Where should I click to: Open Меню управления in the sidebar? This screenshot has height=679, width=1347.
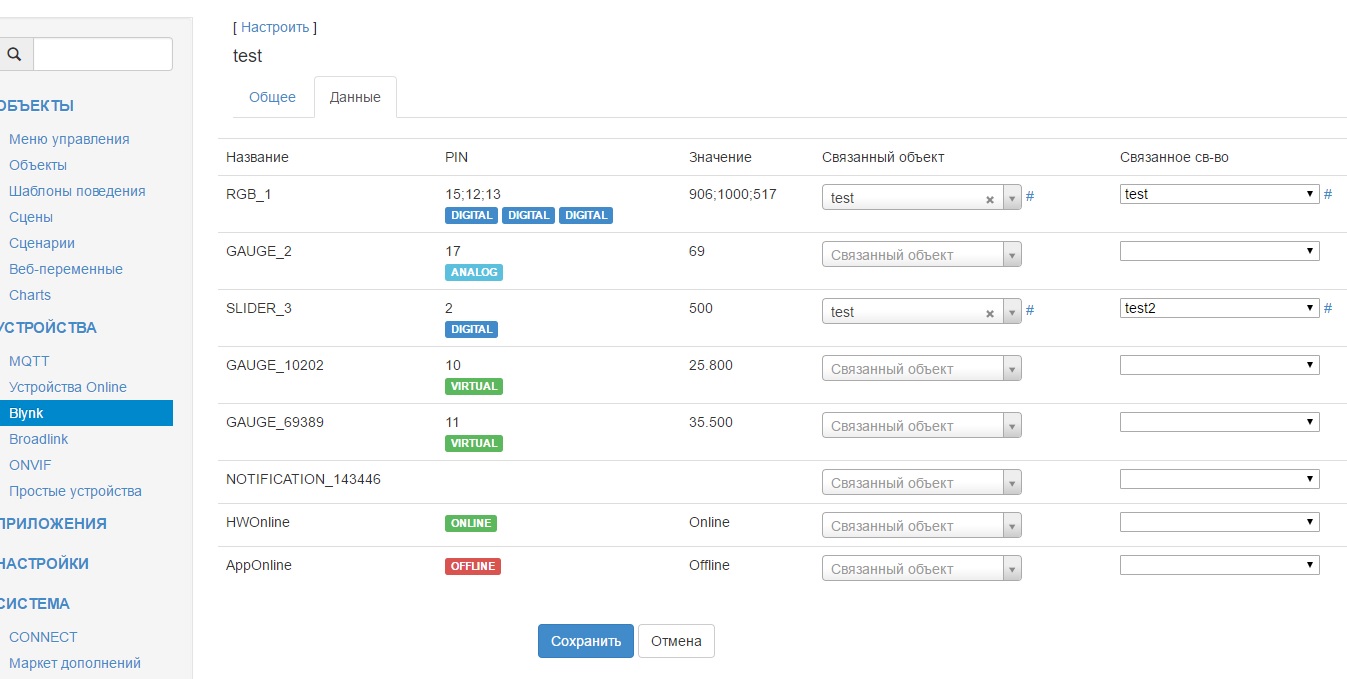click(69, 139)
